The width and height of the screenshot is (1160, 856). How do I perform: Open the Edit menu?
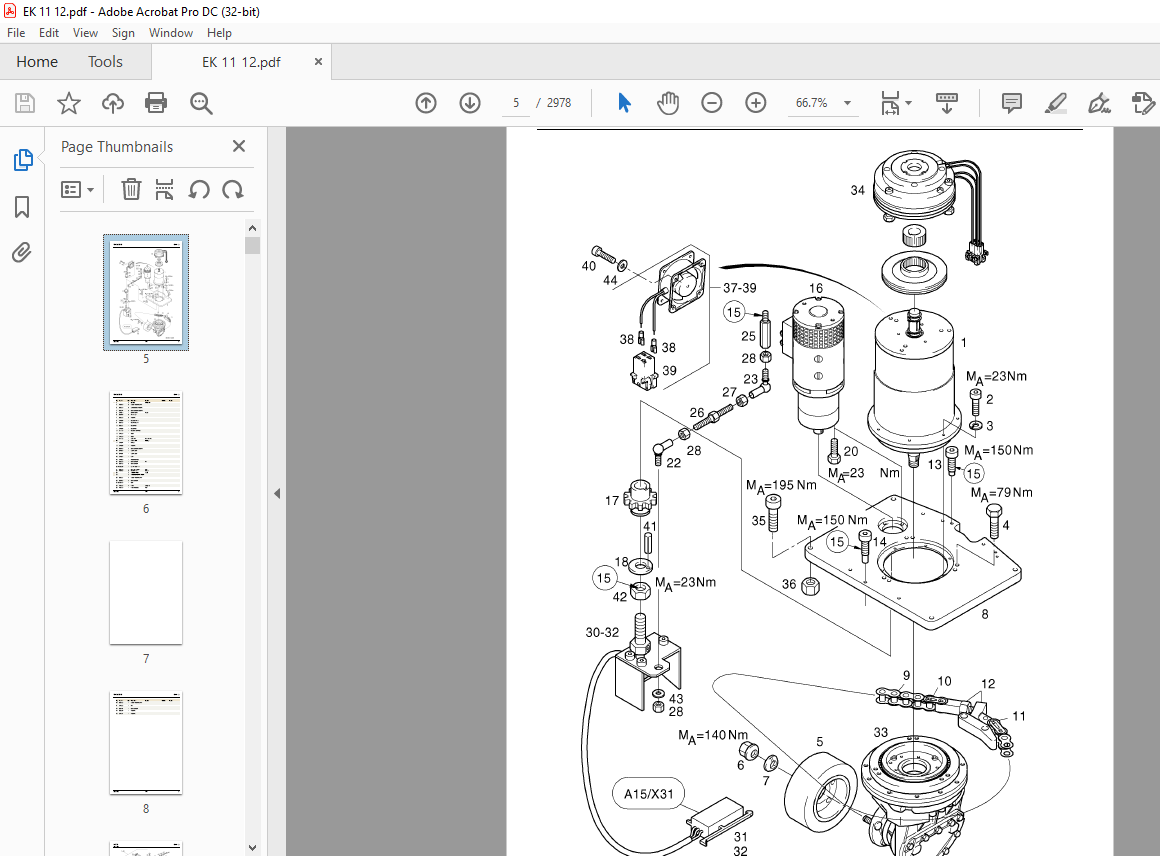pos(49,33)
